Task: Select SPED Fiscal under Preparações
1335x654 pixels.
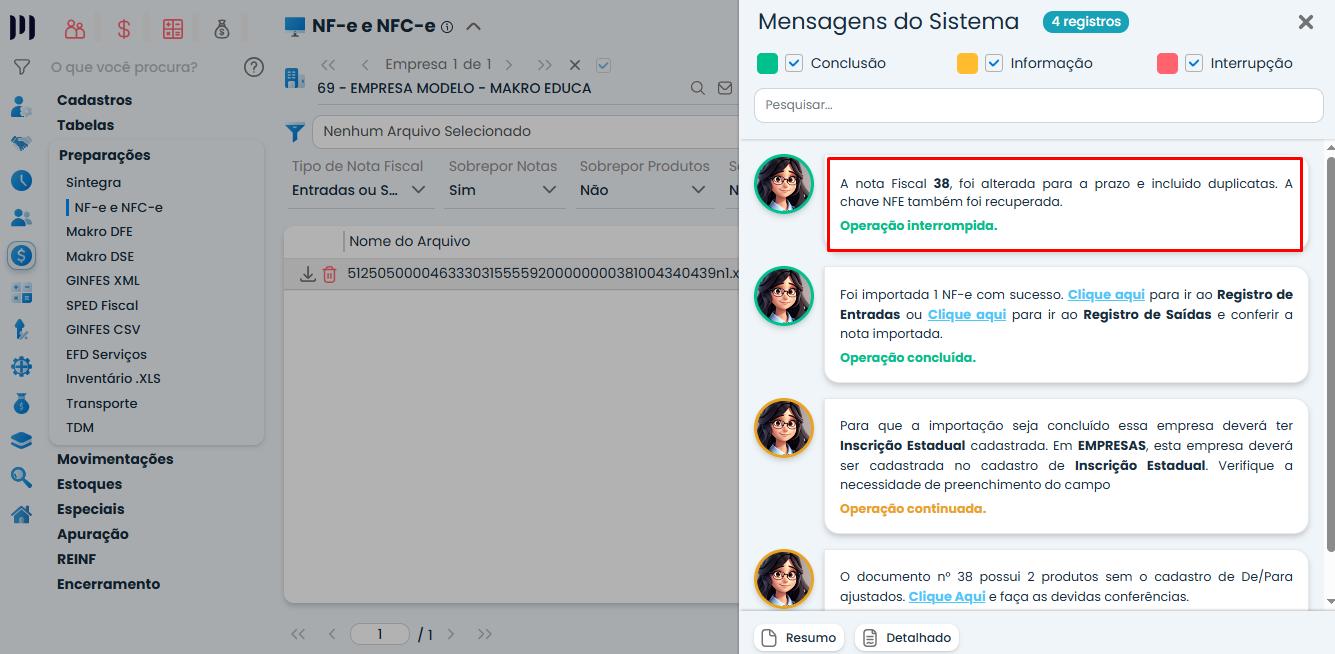Action: pyautogui.click(x=102, y=305)
